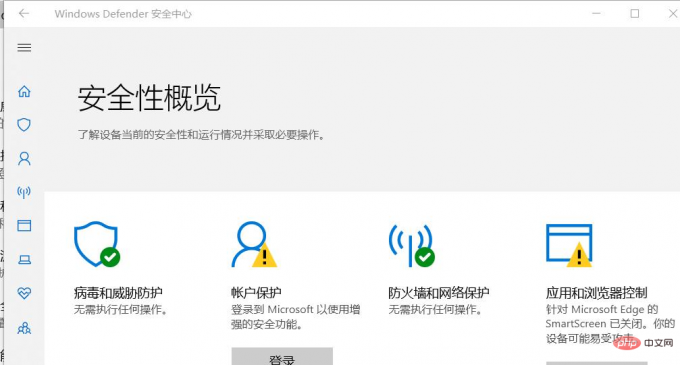Open app and browser control sidebar icon
The height and width of the screenshot is (365, 680).
pos(24,225)
